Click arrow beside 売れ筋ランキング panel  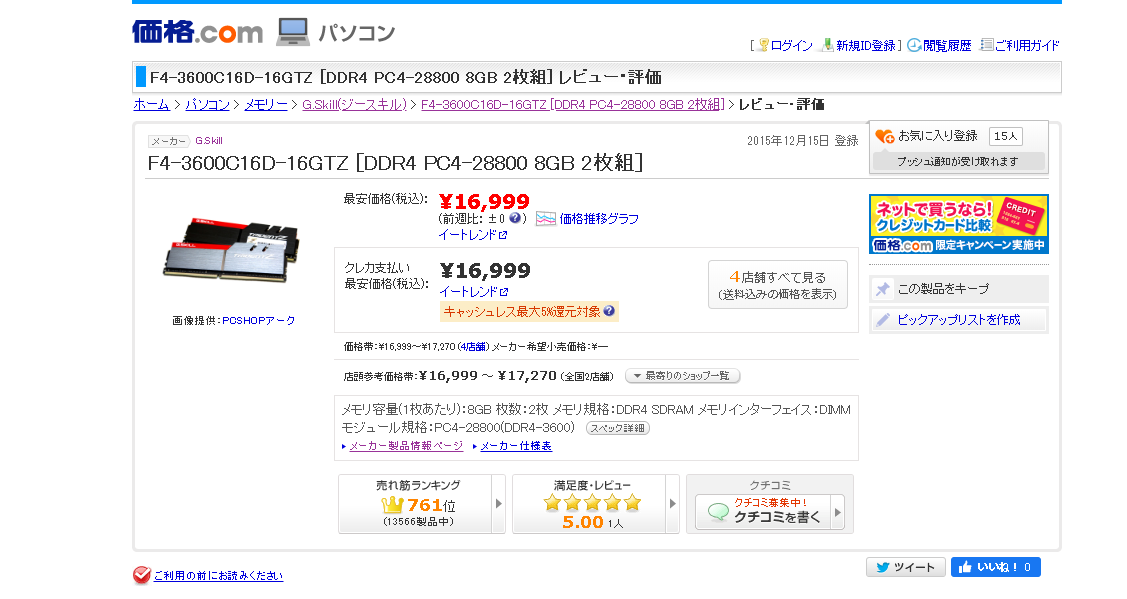[x=499, y=504]
